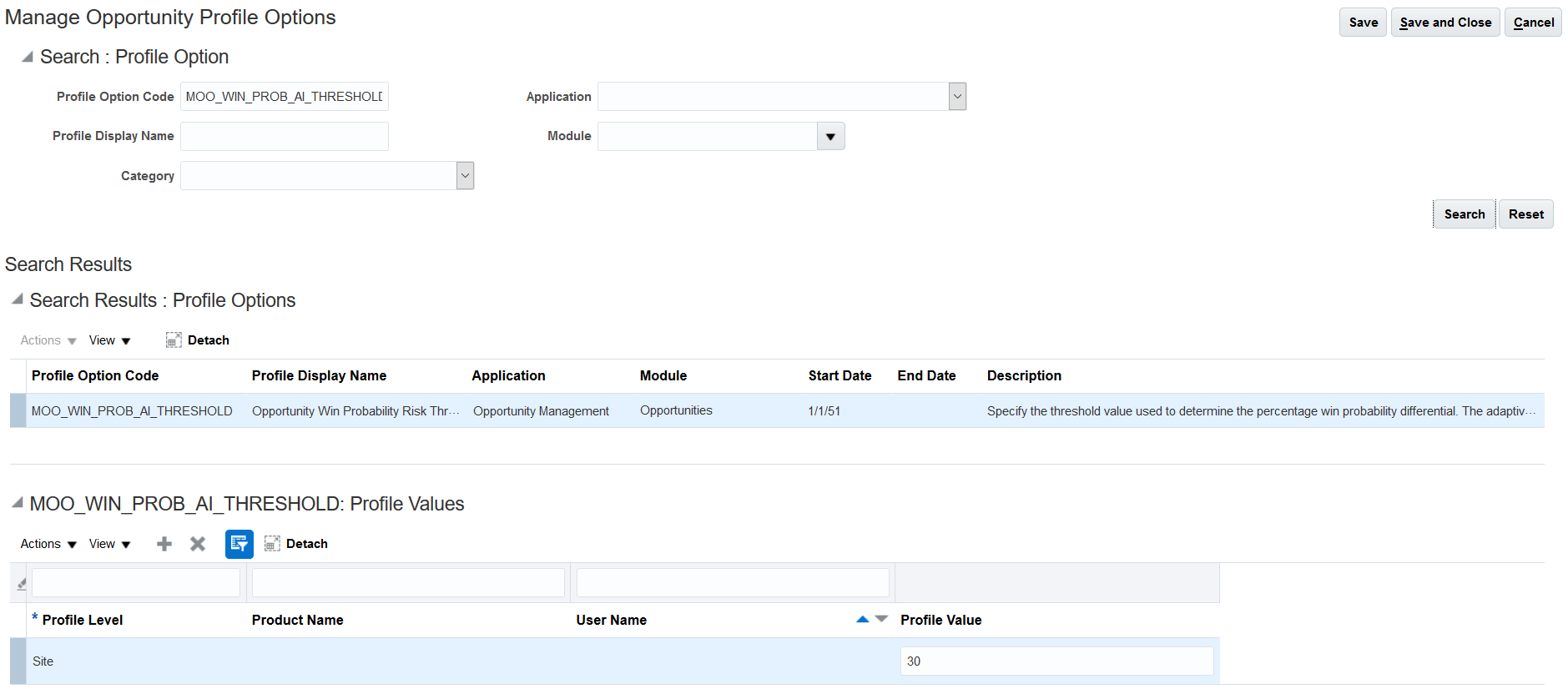Sort User Name column descending
Viewport: 1568px width, 689px height.
point(881,619)
